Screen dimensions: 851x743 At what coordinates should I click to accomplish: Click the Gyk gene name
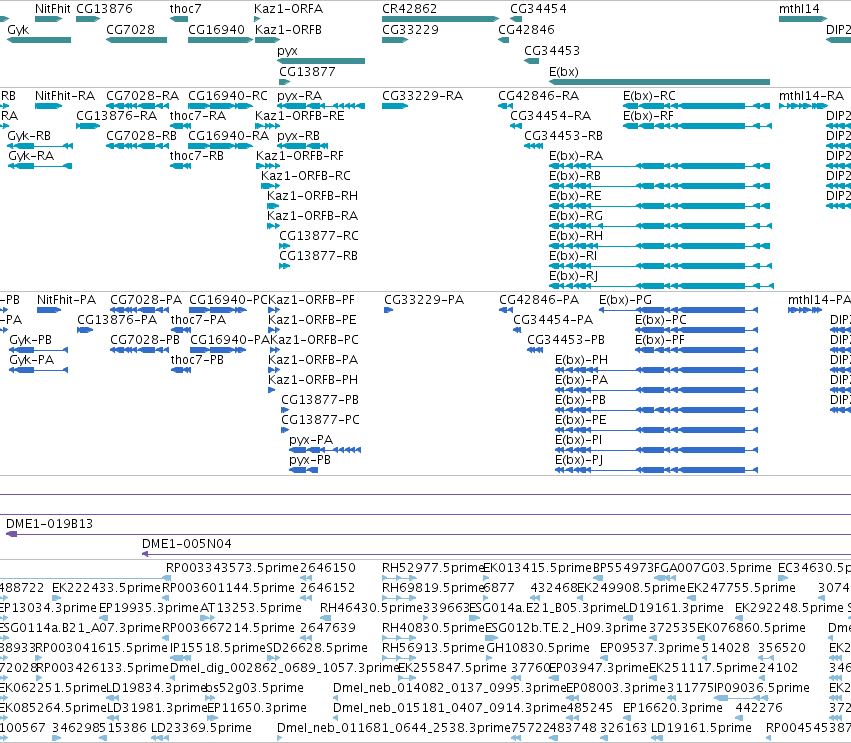point(18,30)
